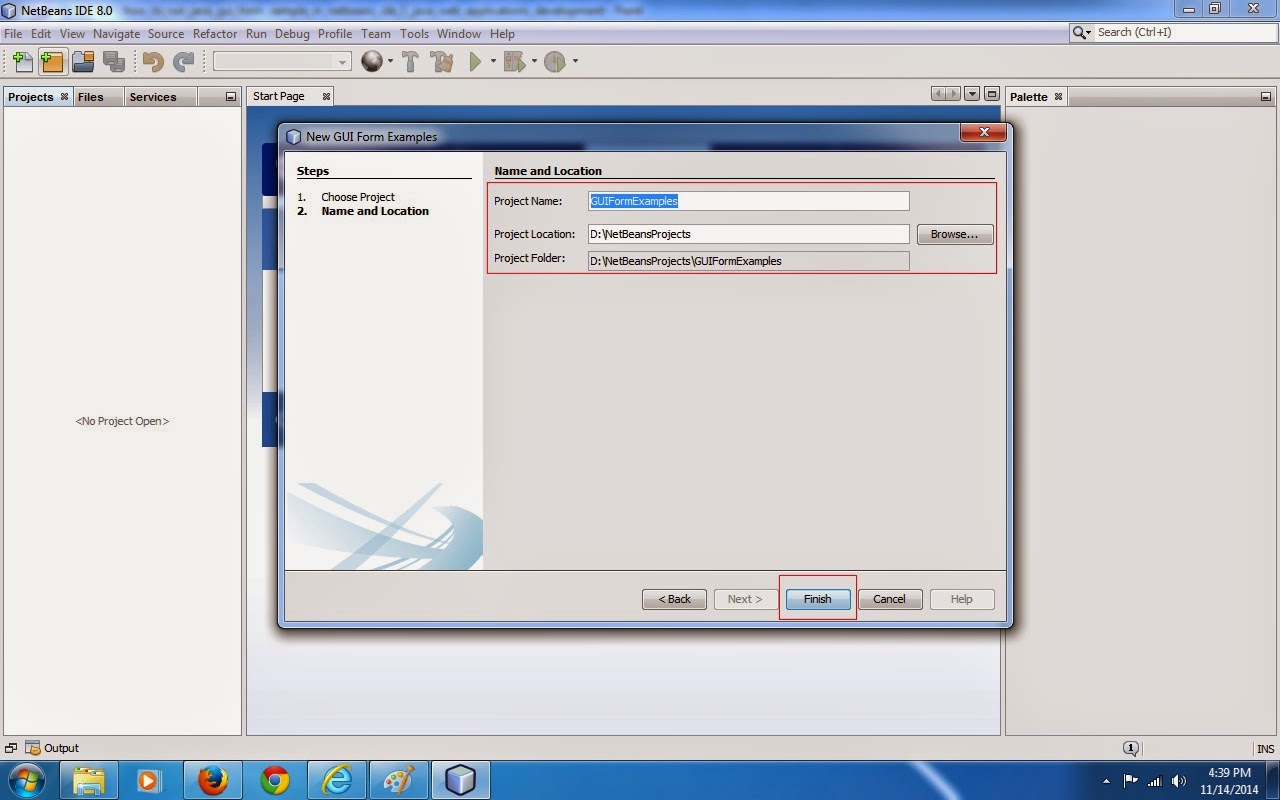Open the Run menu
1280x800 pixels.
coord(256,34)
